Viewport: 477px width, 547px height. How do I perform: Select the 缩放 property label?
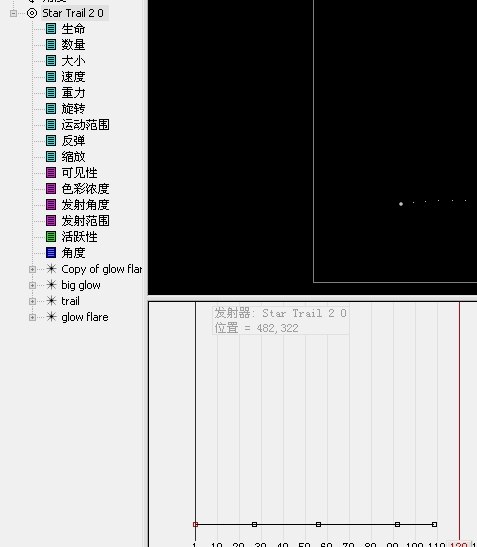point(73,157)
